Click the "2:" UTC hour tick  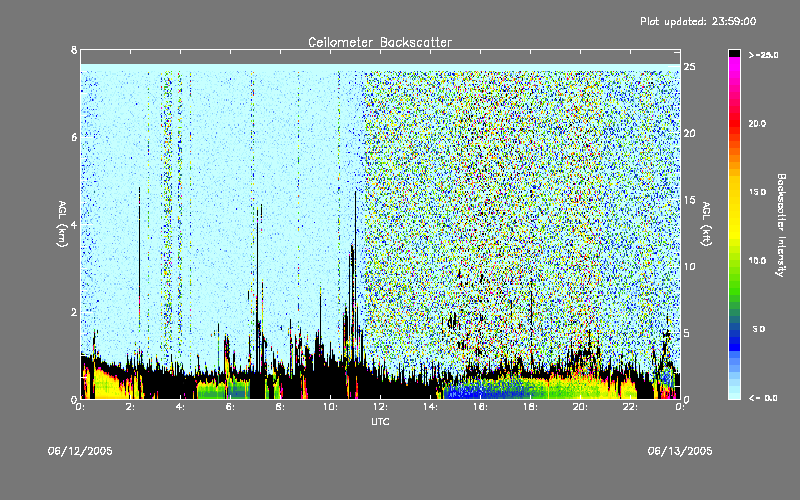(x=131, y=407)
